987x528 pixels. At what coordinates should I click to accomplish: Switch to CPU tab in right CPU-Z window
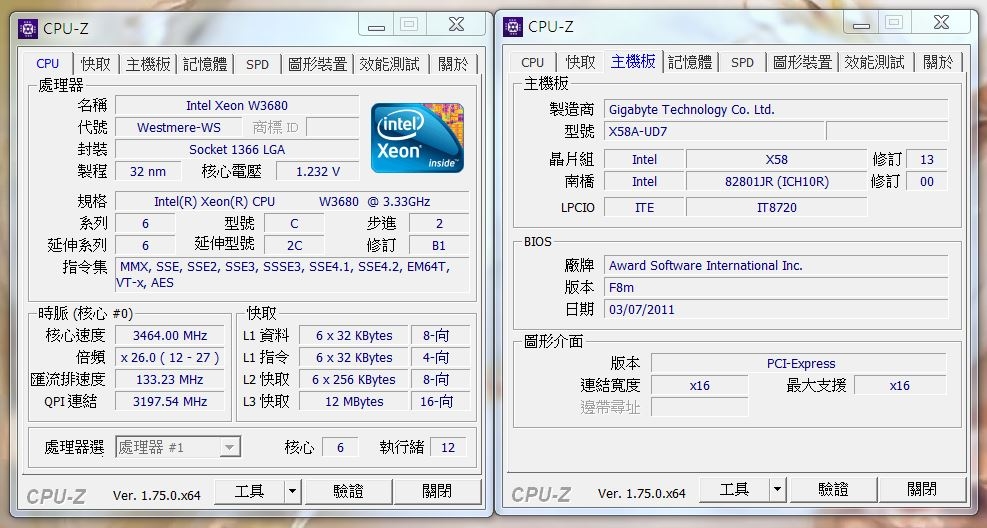pyautogui.click(x=533, y=62)
